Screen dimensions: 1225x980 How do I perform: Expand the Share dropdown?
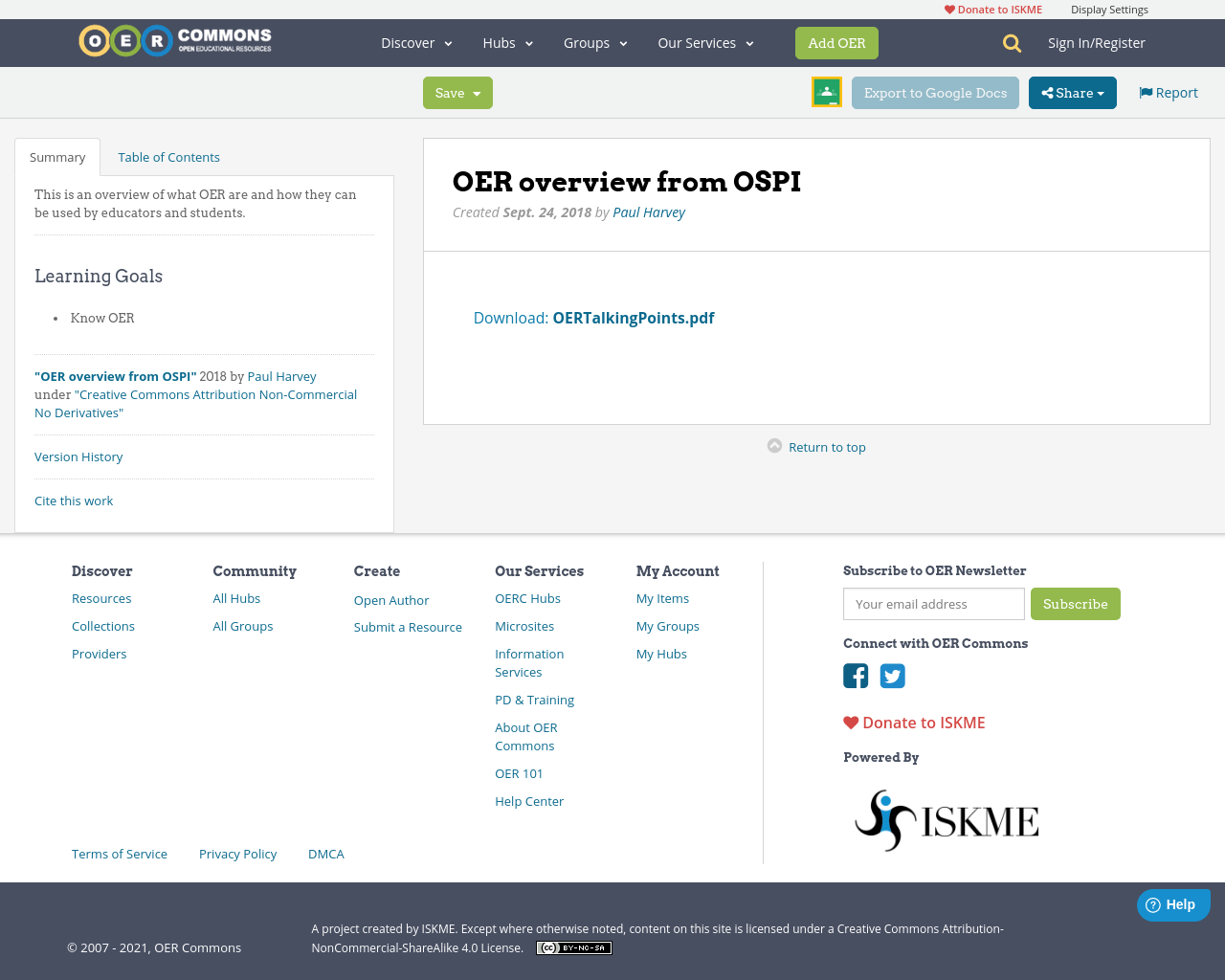pyautogui.click(x=1072, y=92)
